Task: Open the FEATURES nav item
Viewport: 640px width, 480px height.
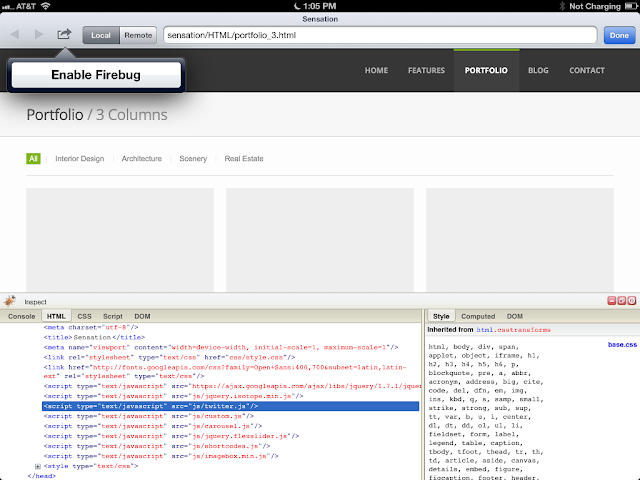Action: tap(426, 71)
